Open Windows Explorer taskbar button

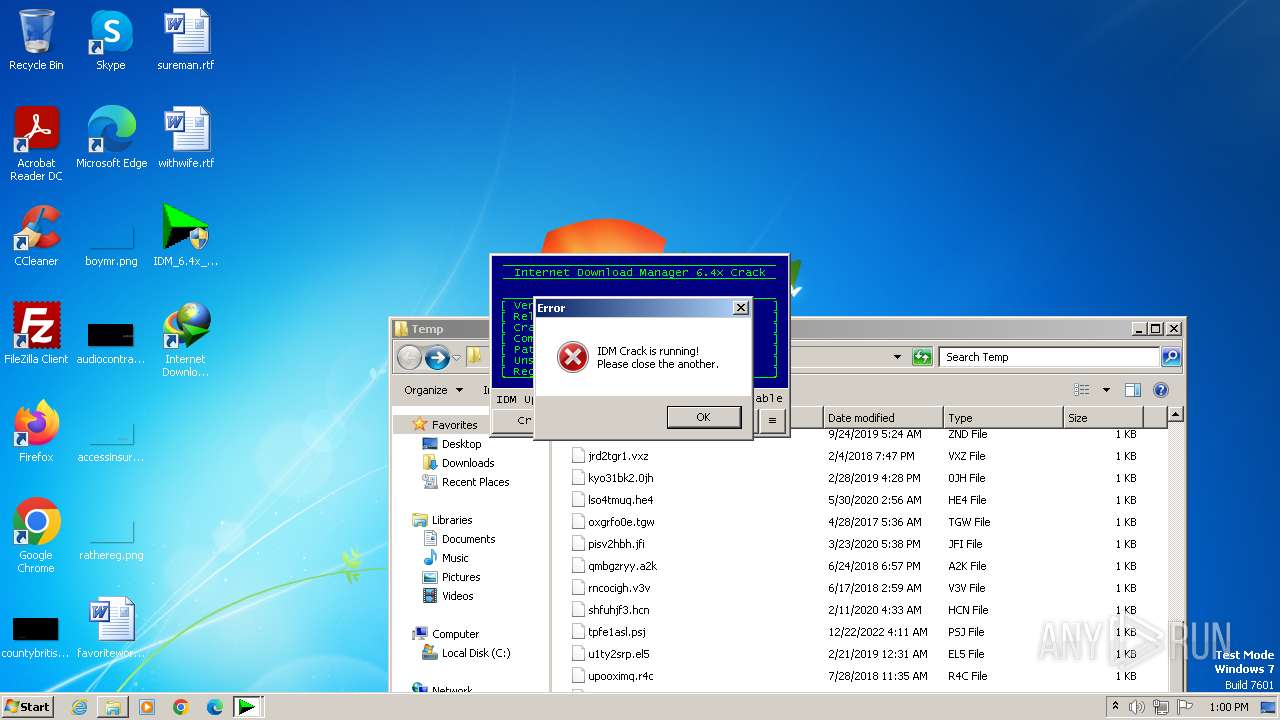tap(113, 706)
